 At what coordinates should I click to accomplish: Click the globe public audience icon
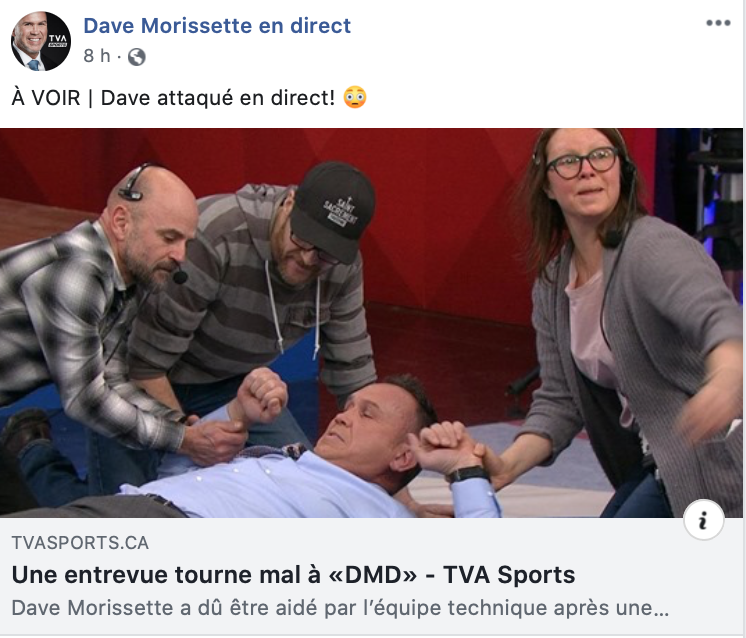pos(137,57)
